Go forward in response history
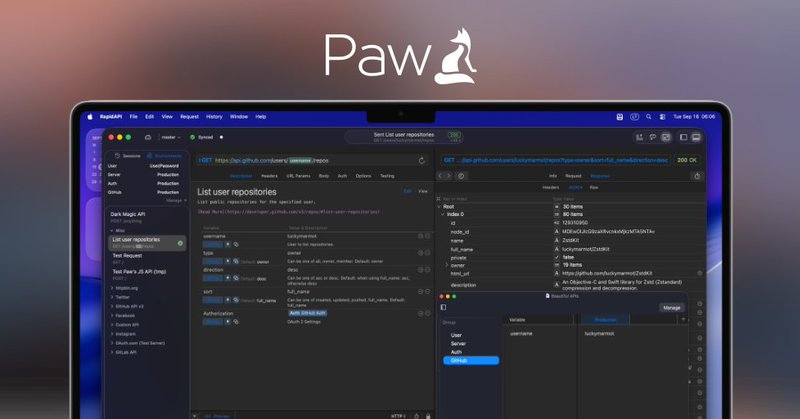This screenshot has height=419, width=800. 449,176
